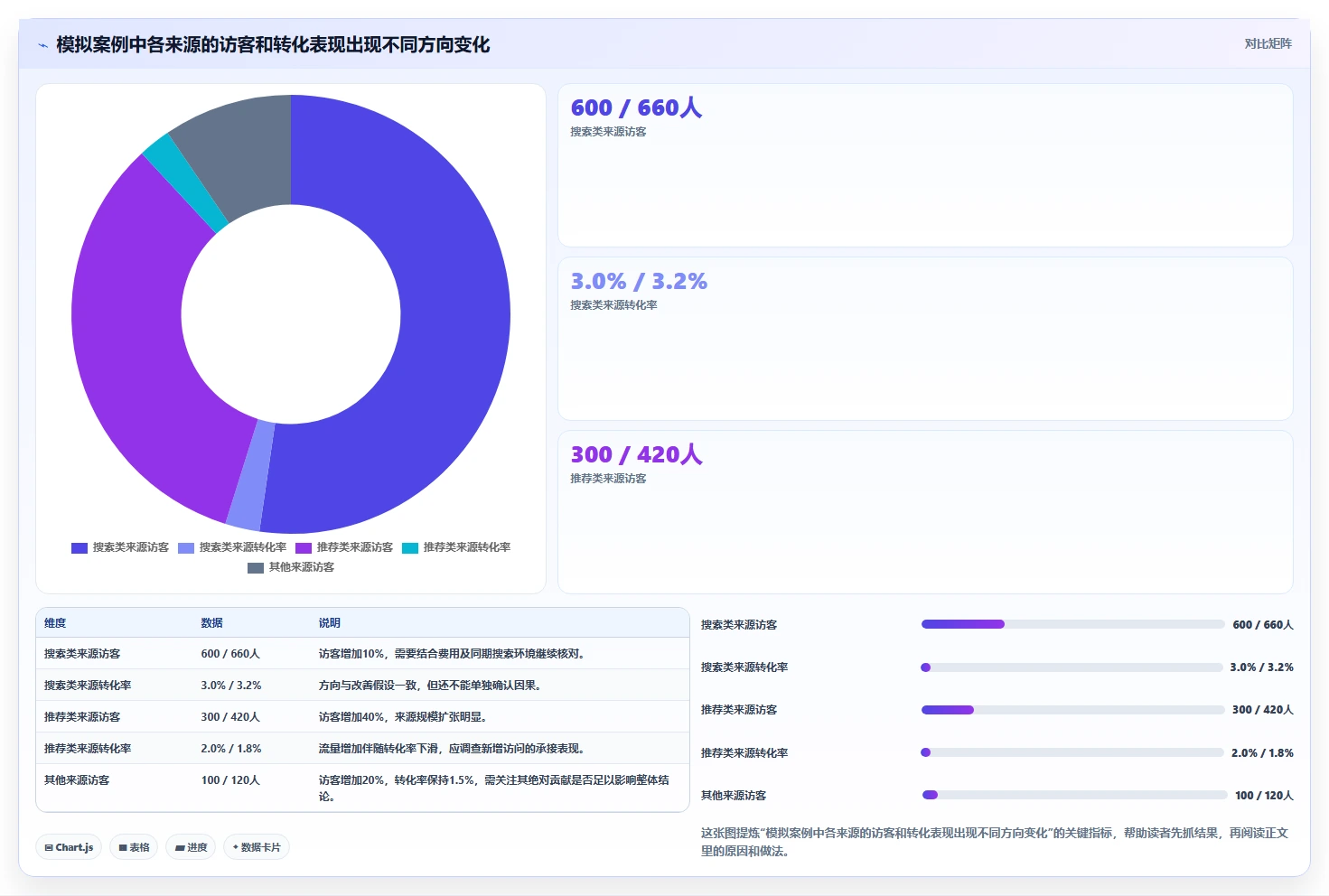Click 其他来源访客 progress bar

point(1074,795)
